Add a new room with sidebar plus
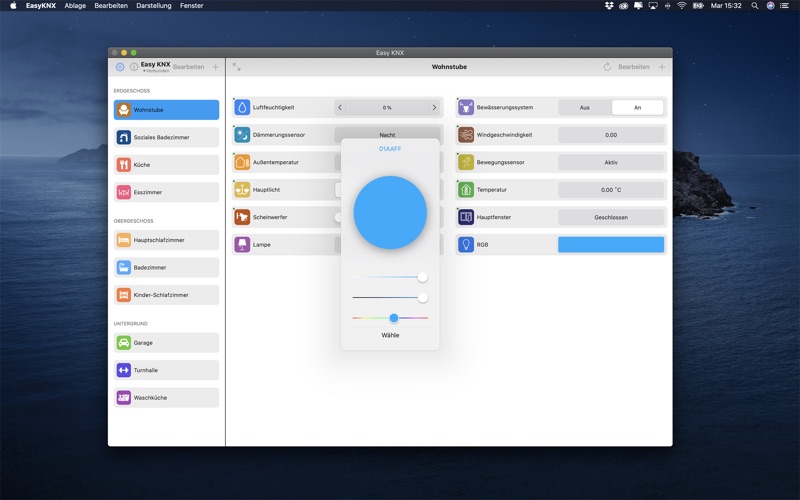800x500 pixels. [216, 67]
